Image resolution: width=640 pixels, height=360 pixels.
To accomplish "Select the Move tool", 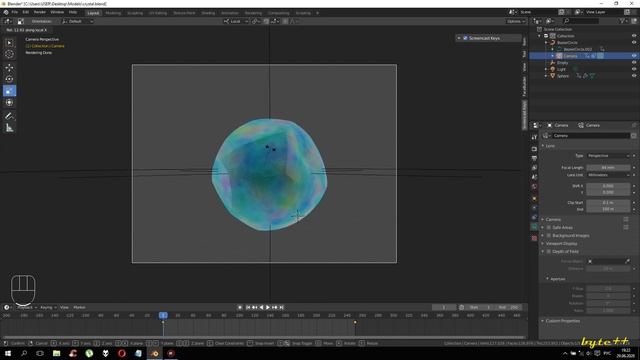I will (x=9, y=68).
